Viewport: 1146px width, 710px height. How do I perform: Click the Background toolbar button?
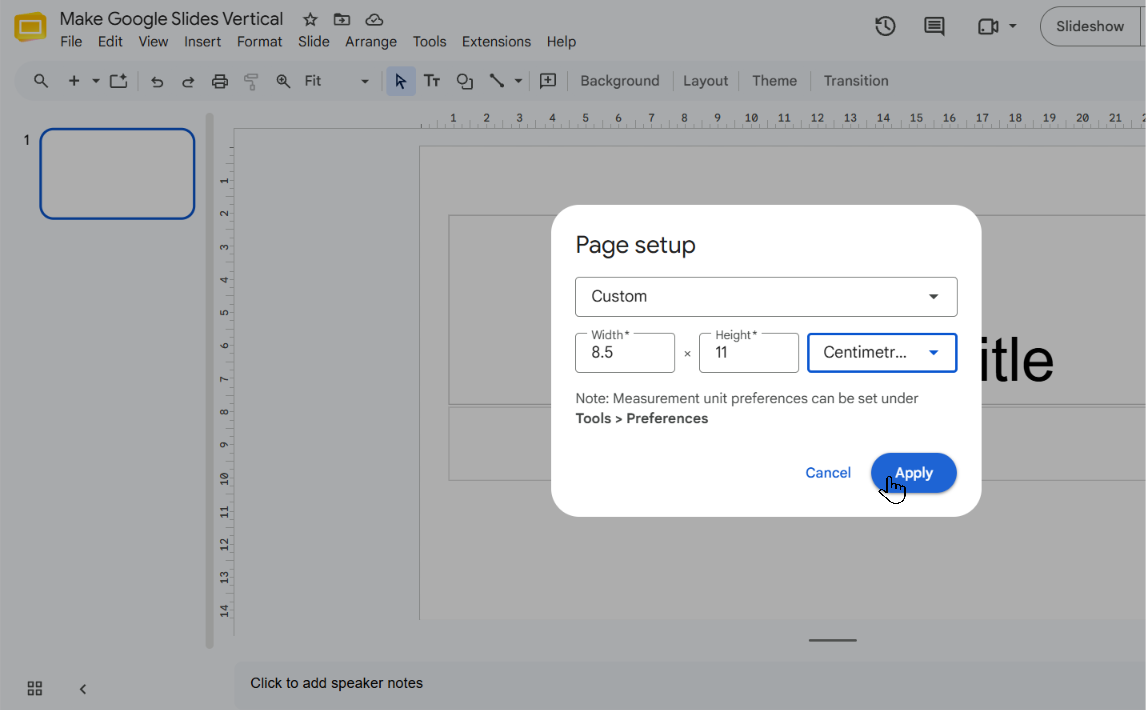point(620,81)
